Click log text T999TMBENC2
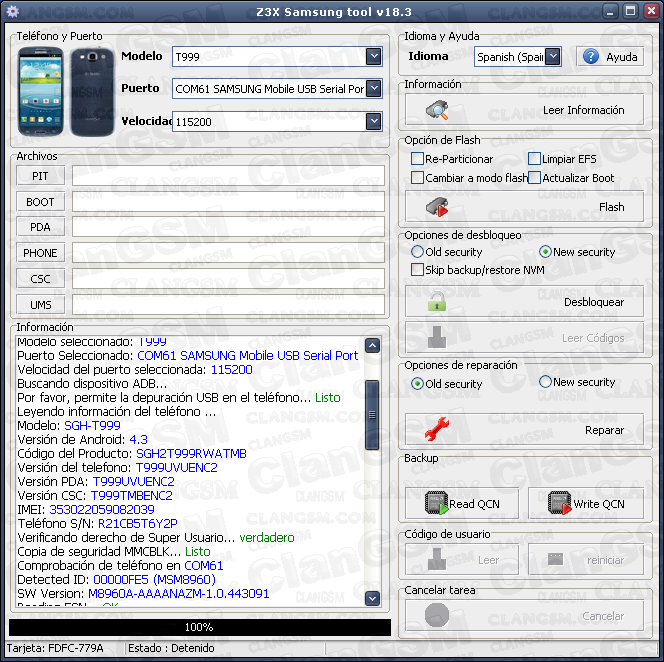 (132, 496)
